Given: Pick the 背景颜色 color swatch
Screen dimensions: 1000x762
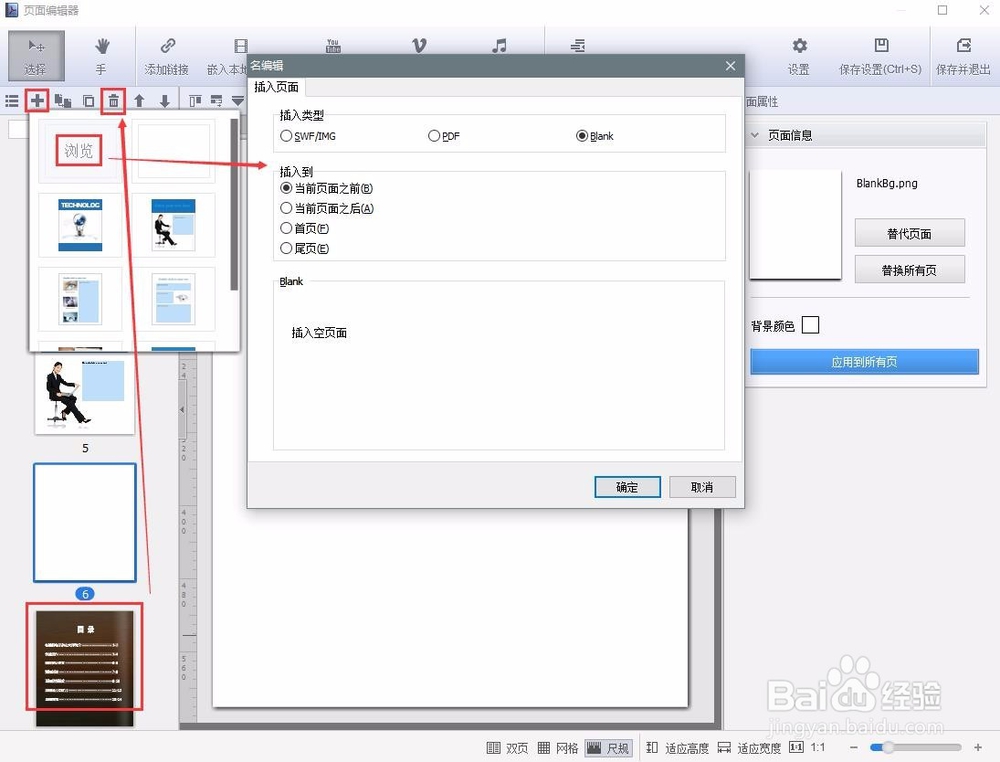Looking at the screenshot, I should point(811,325).
